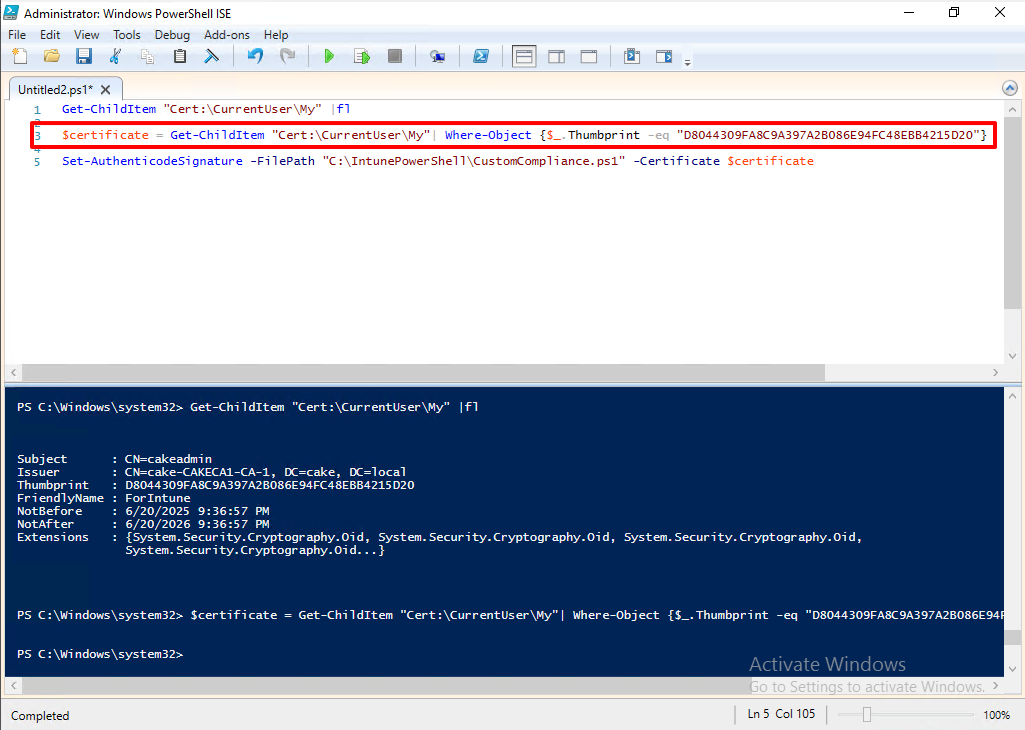The height and width of the screenshot is (730, 1025).
Task: Open the File menu
Action: coord(17,35)
